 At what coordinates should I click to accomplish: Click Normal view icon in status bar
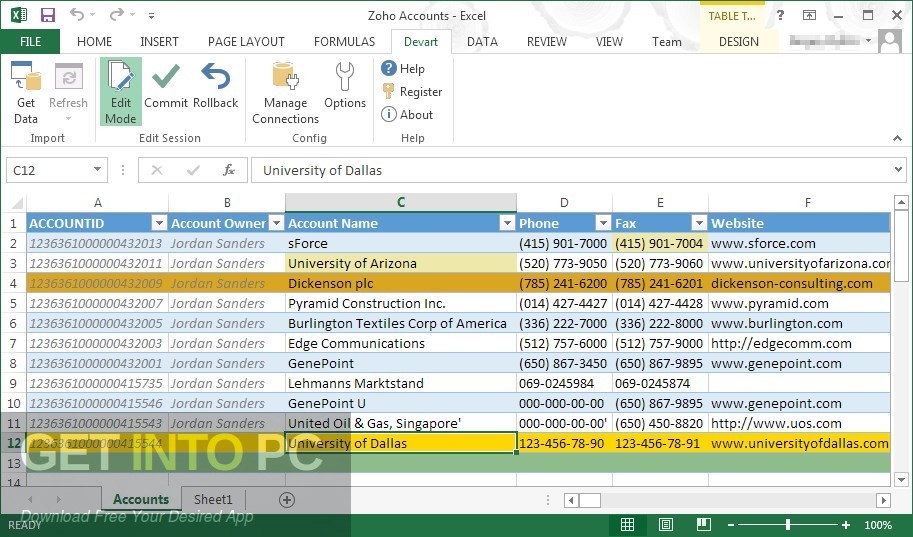tap(627, 524)
